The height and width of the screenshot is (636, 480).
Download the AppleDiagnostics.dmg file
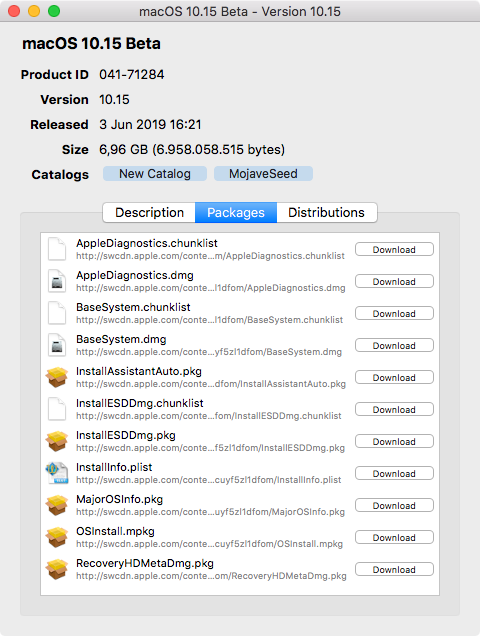tap(394, 281)
